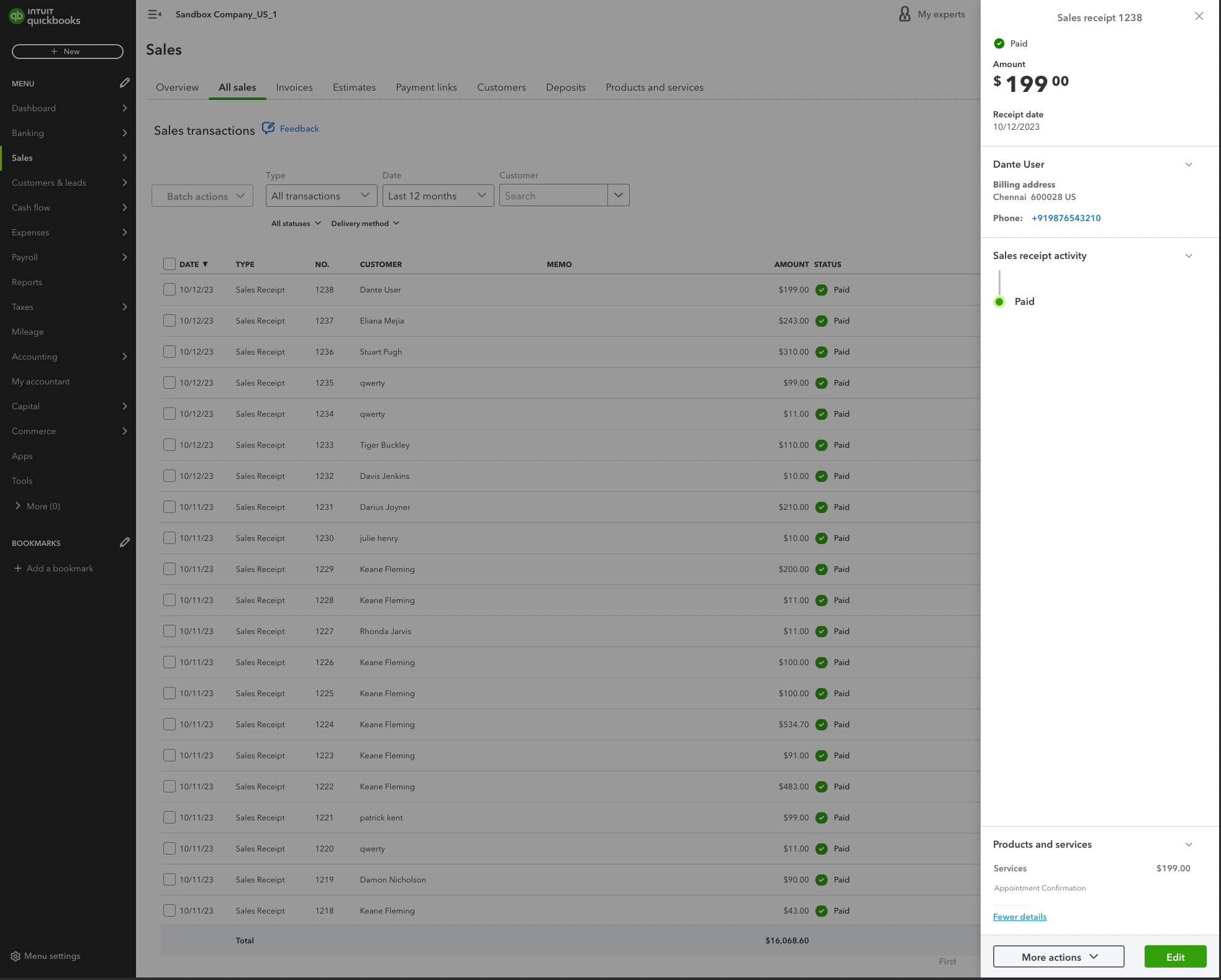This screenshot has height=980, width=1221.
Task: Open the Type All transactions dropdown
Action: (x=321, y=196)
